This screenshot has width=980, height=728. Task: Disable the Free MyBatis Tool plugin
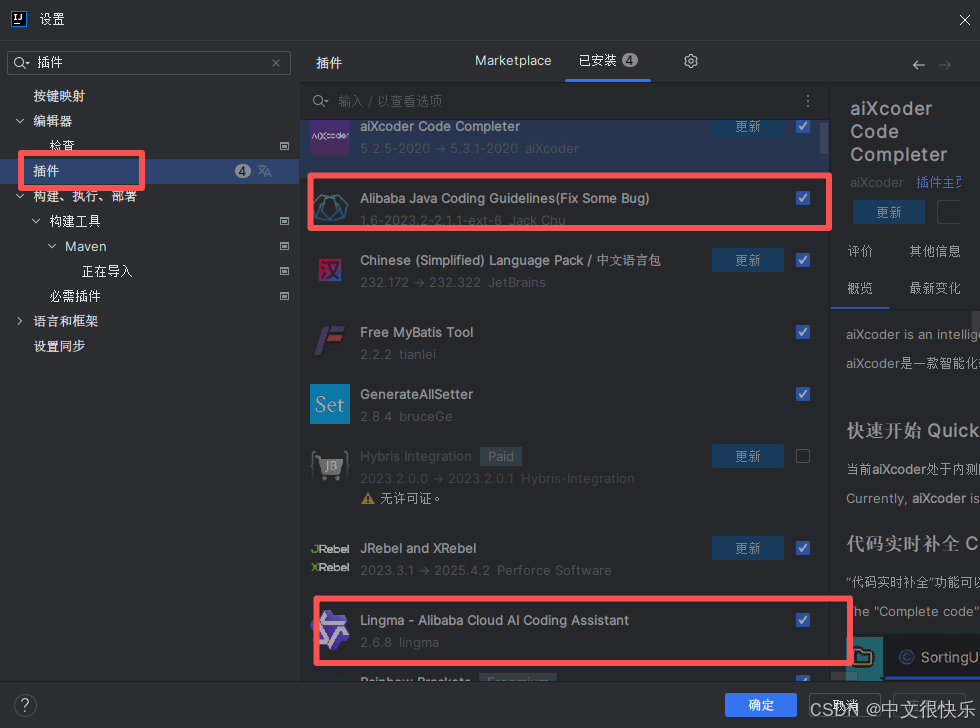(803, 332)
